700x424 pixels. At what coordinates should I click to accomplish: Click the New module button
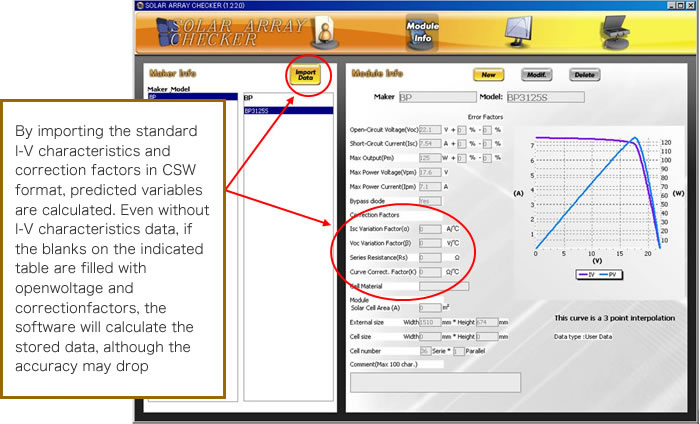coord(490,74)
